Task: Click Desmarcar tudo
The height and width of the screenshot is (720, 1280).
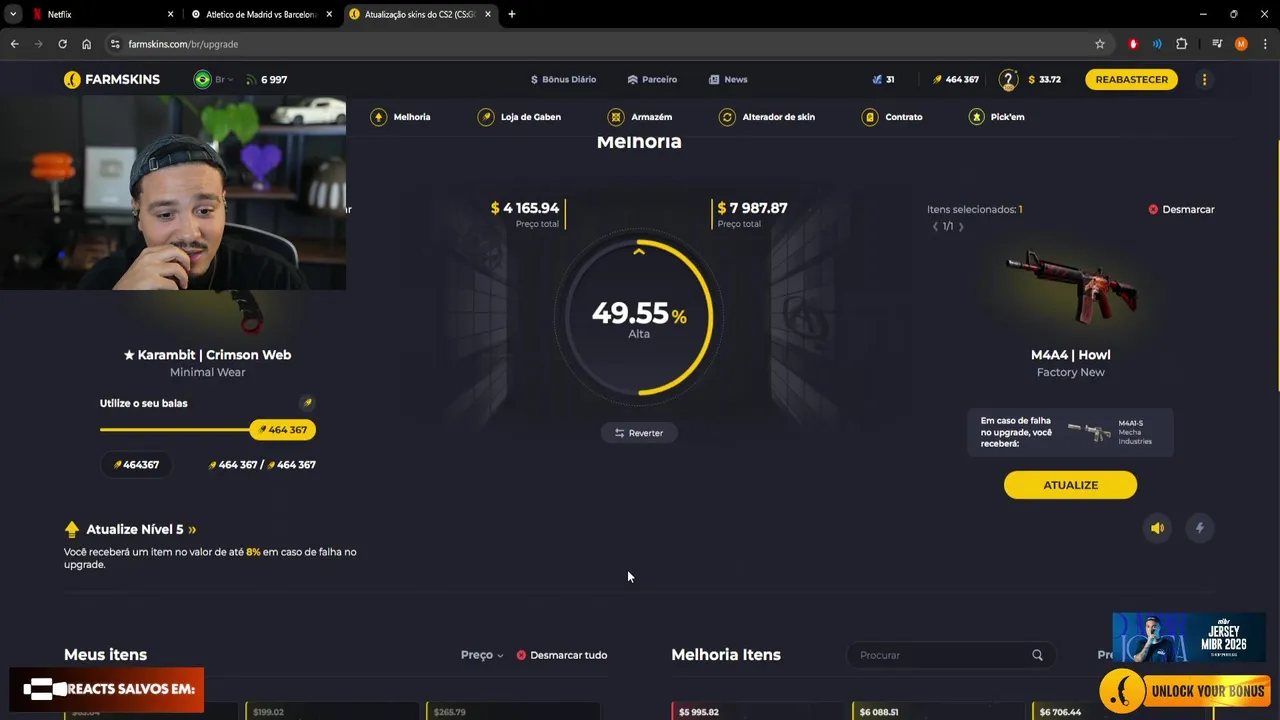Action: (x=562, y=655)
